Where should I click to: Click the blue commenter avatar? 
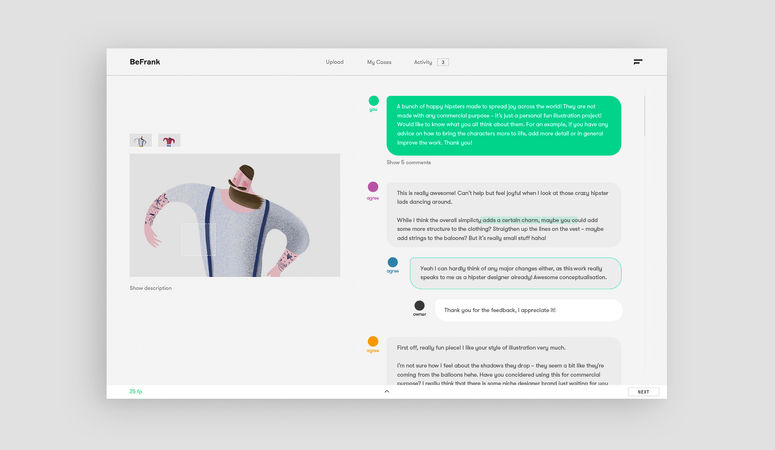coord(392,262)
